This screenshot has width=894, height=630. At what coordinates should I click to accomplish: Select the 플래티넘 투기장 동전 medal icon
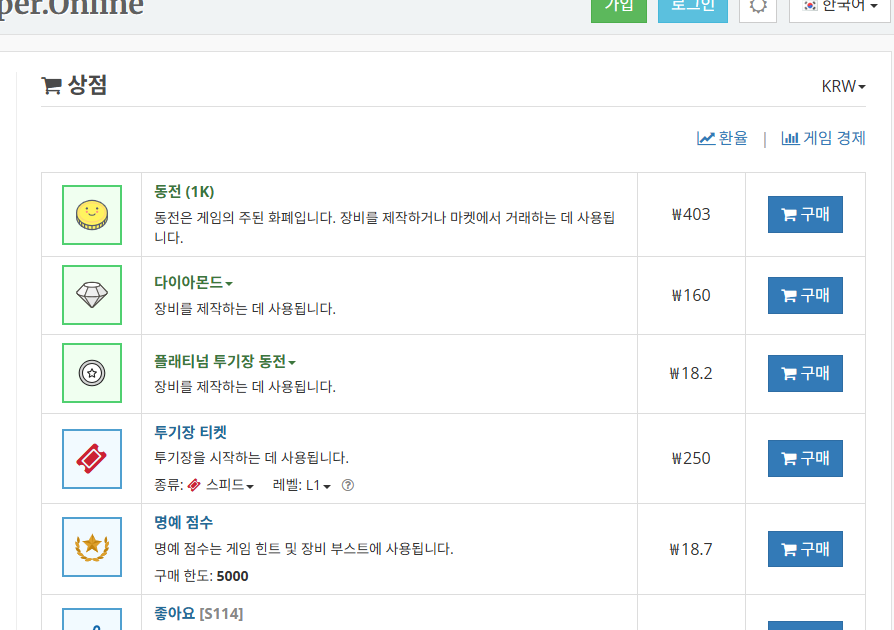point(92,373)
